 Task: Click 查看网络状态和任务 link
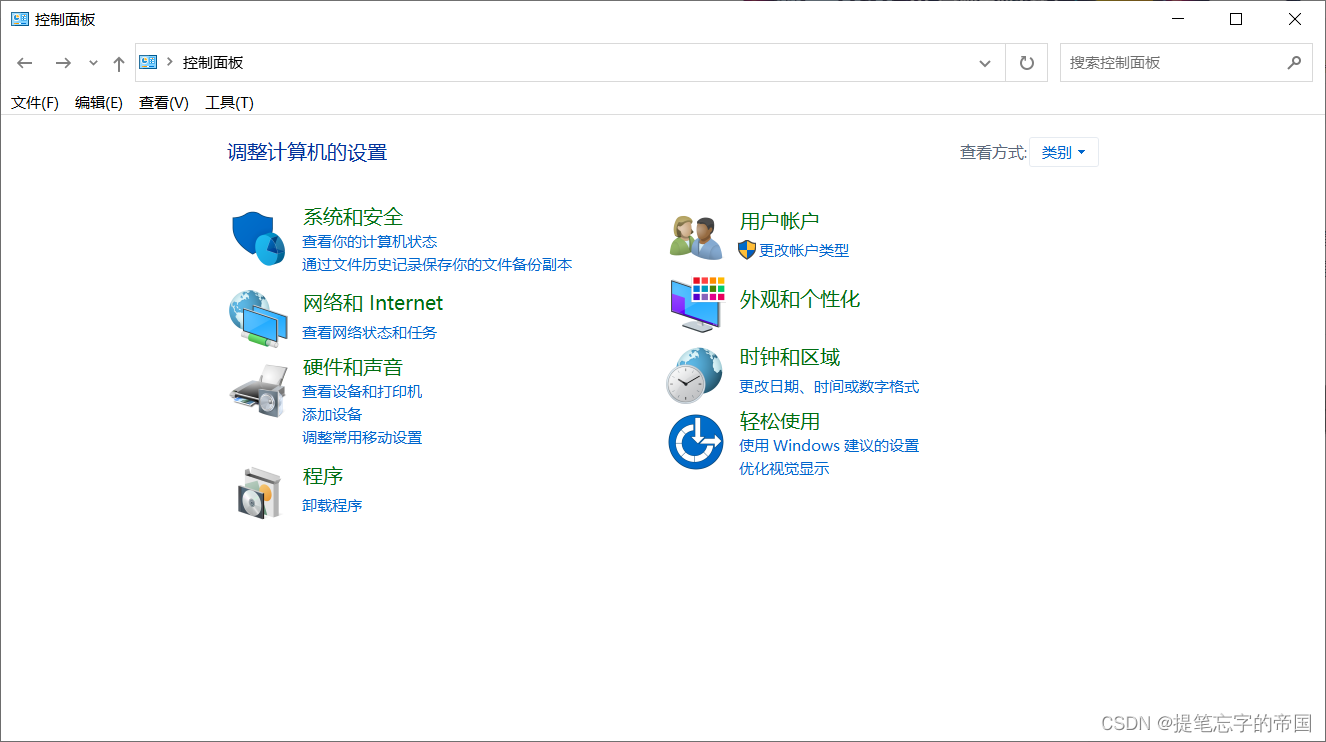pyautogui.click(x=370, y=333)
